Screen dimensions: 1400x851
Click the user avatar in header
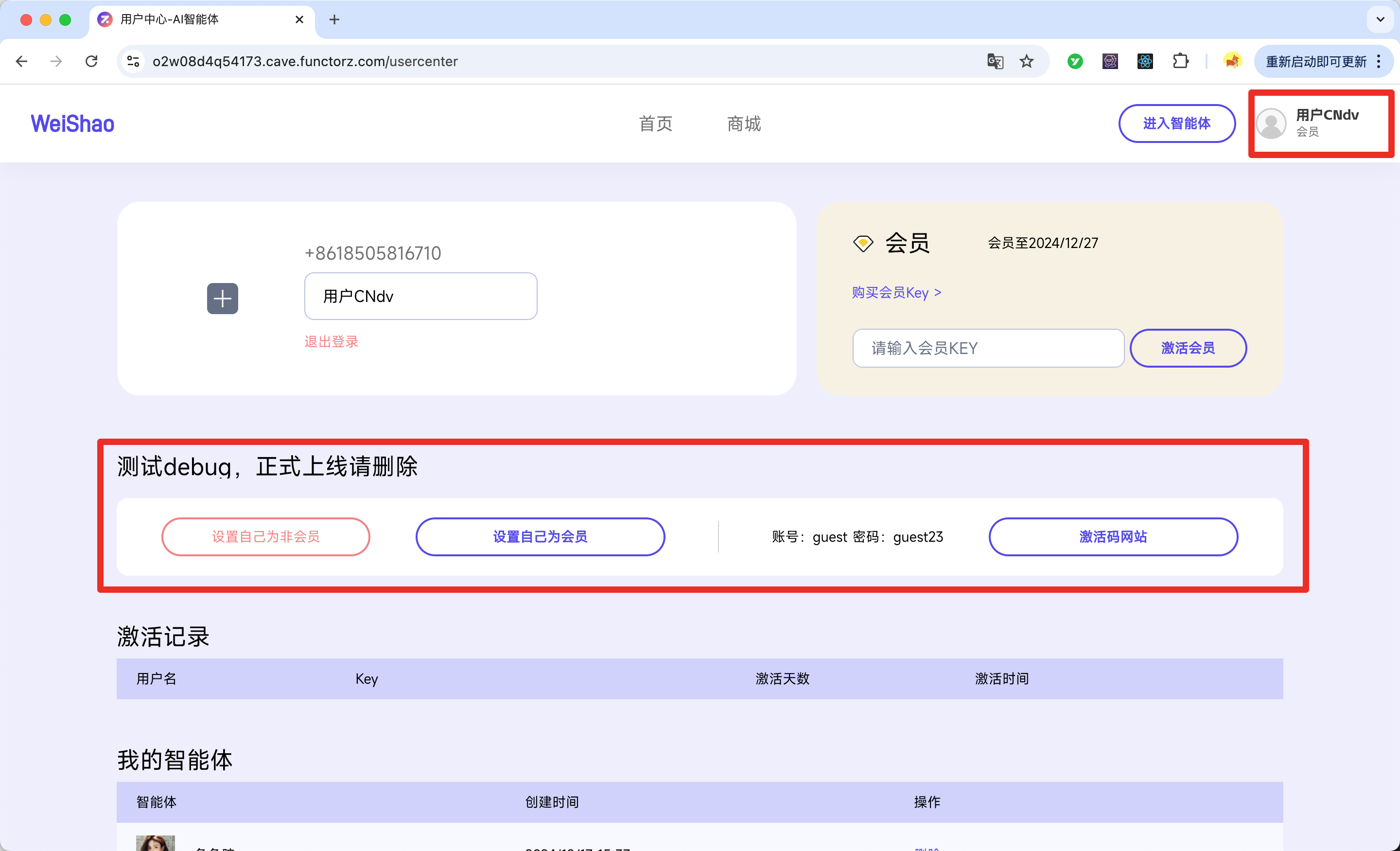(x=1271, y=124)
